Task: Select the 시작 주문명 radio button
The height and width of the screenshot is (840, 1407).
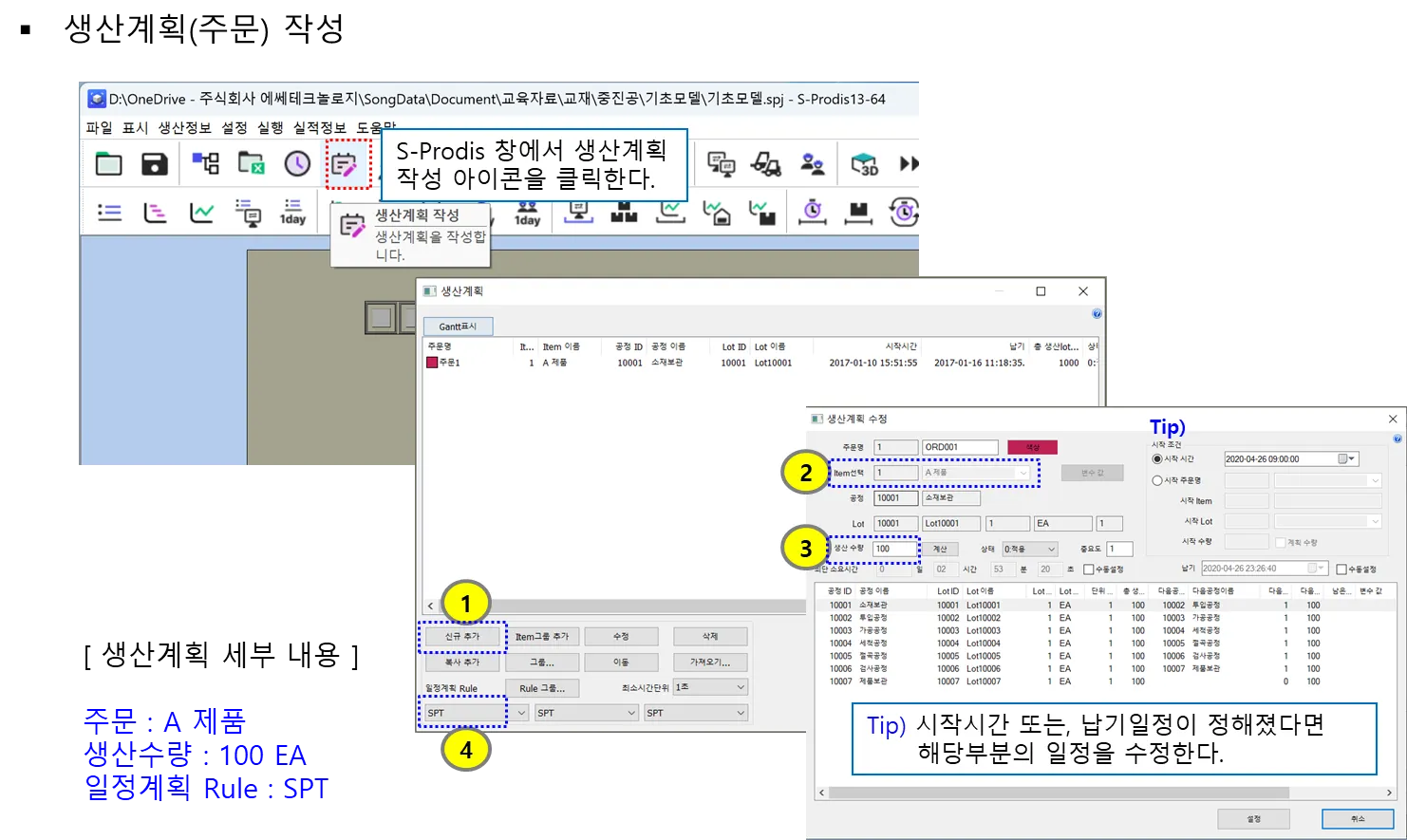Action: pyautogui.click(x=1157, y=481)
